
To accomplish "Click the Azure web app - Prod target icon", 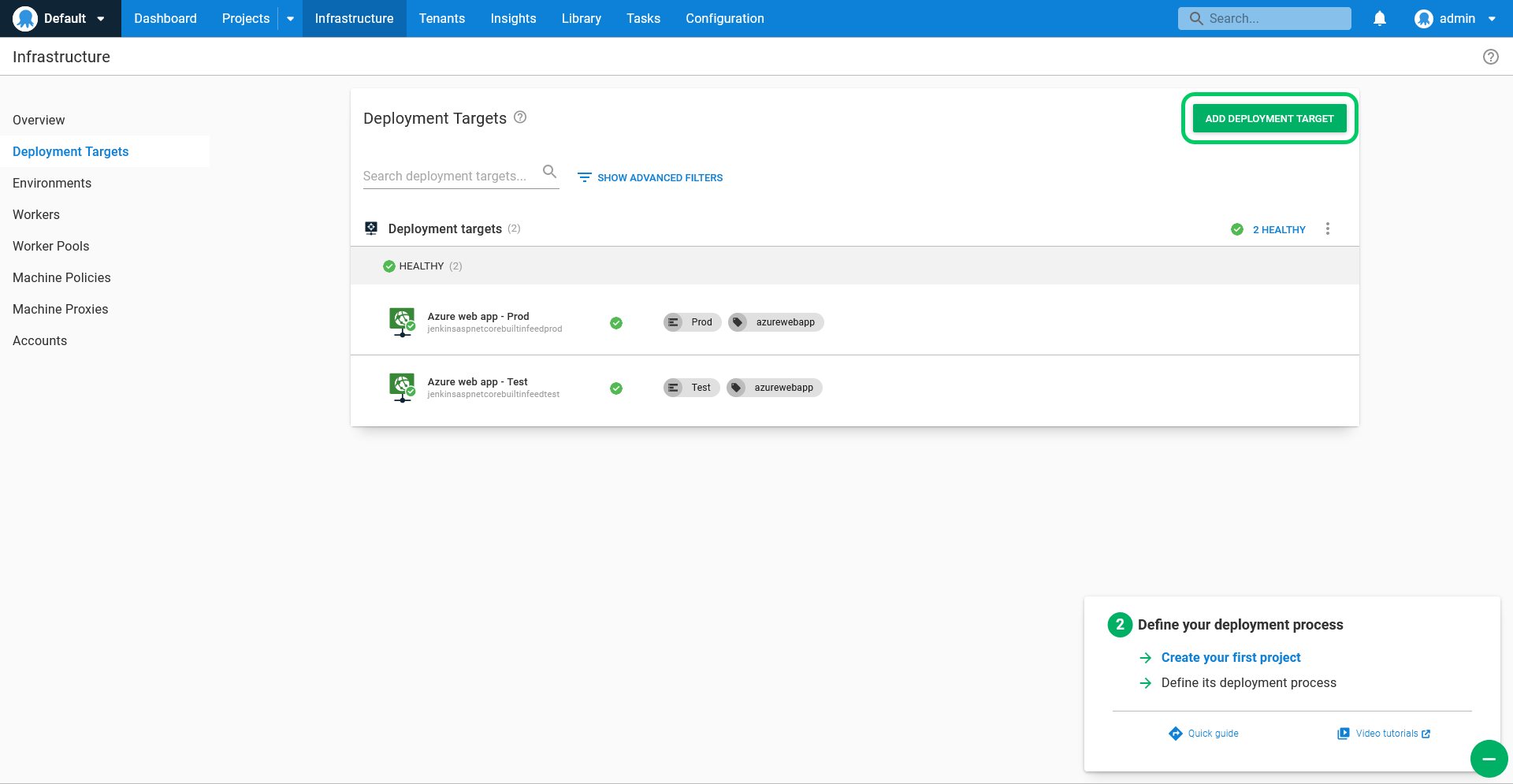I will (403, 321).
